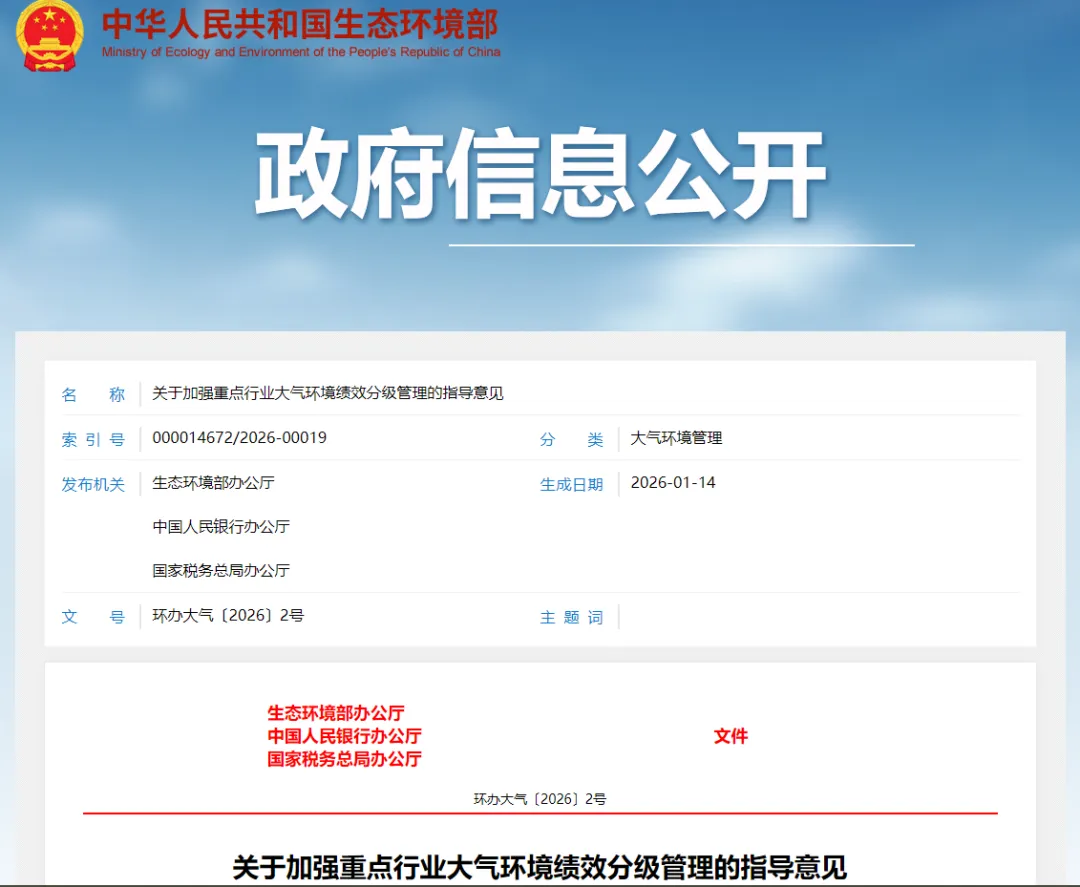Select the 索引号 field label
The width and height of the screenshot is (1080, 887).
pos(93,439)
